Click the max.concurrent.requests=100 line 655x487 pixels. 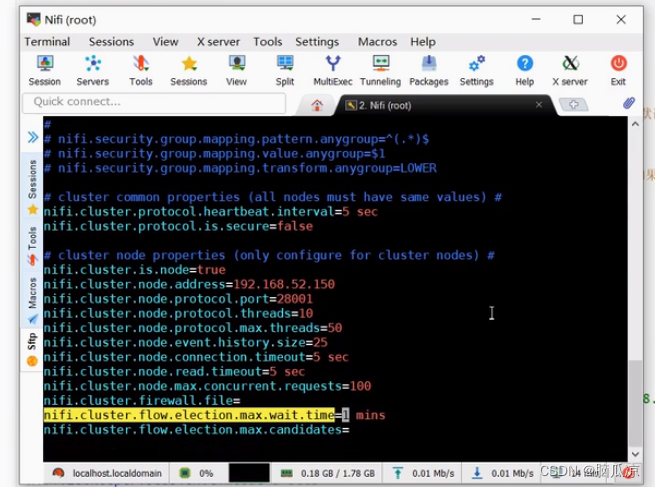coord(207,386)
